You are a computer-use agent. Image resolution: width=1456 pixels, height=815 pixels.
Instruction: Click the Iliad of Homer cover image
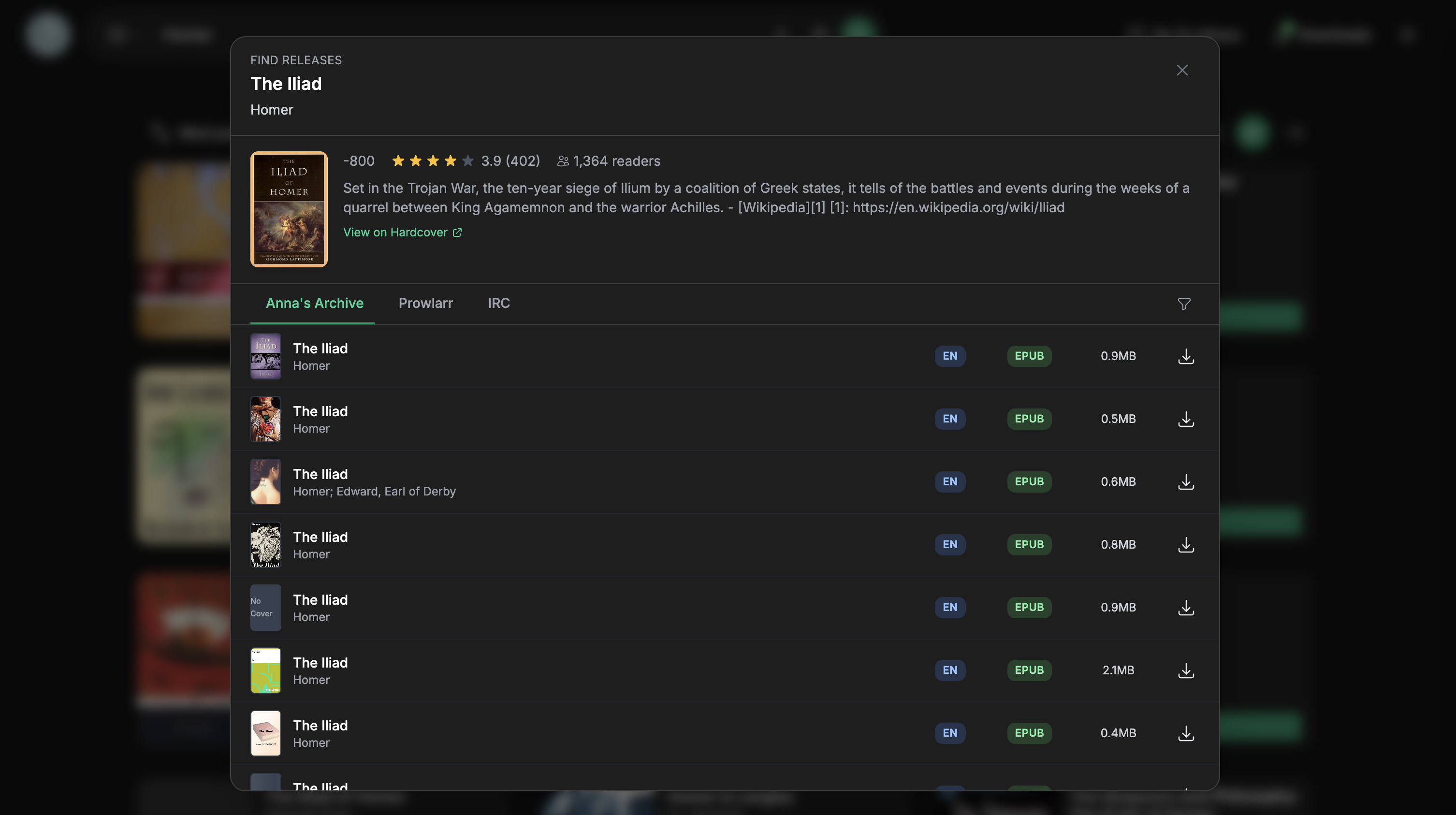(289, 209)
